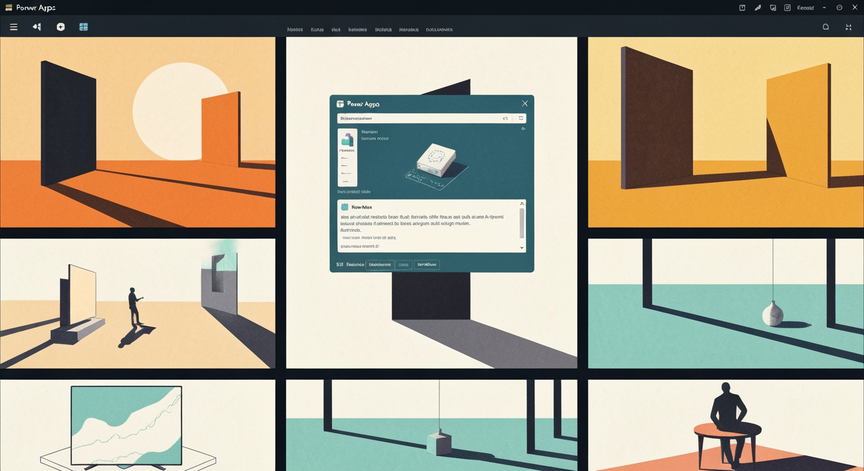Viewport: 864px width, 471px height.
Task: Open the framed teal wave painting artwork tile
Action: tap(138, 425)
